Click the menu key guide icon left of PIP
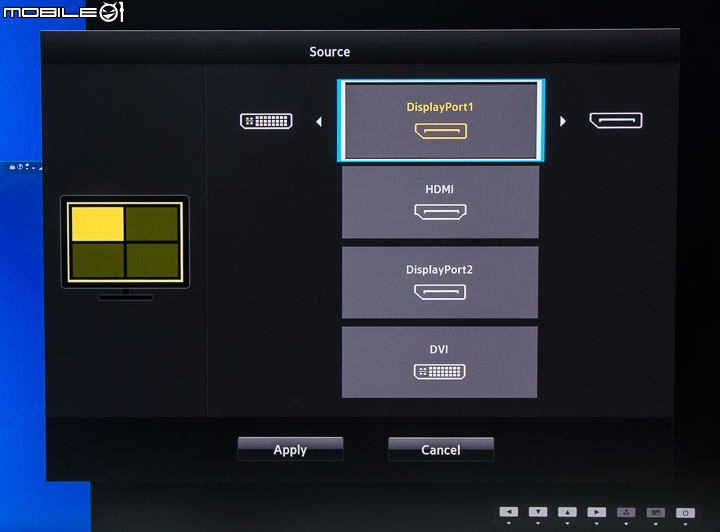Image resolution: width=720 pixels, height=532 pixels. click(626, 513)
